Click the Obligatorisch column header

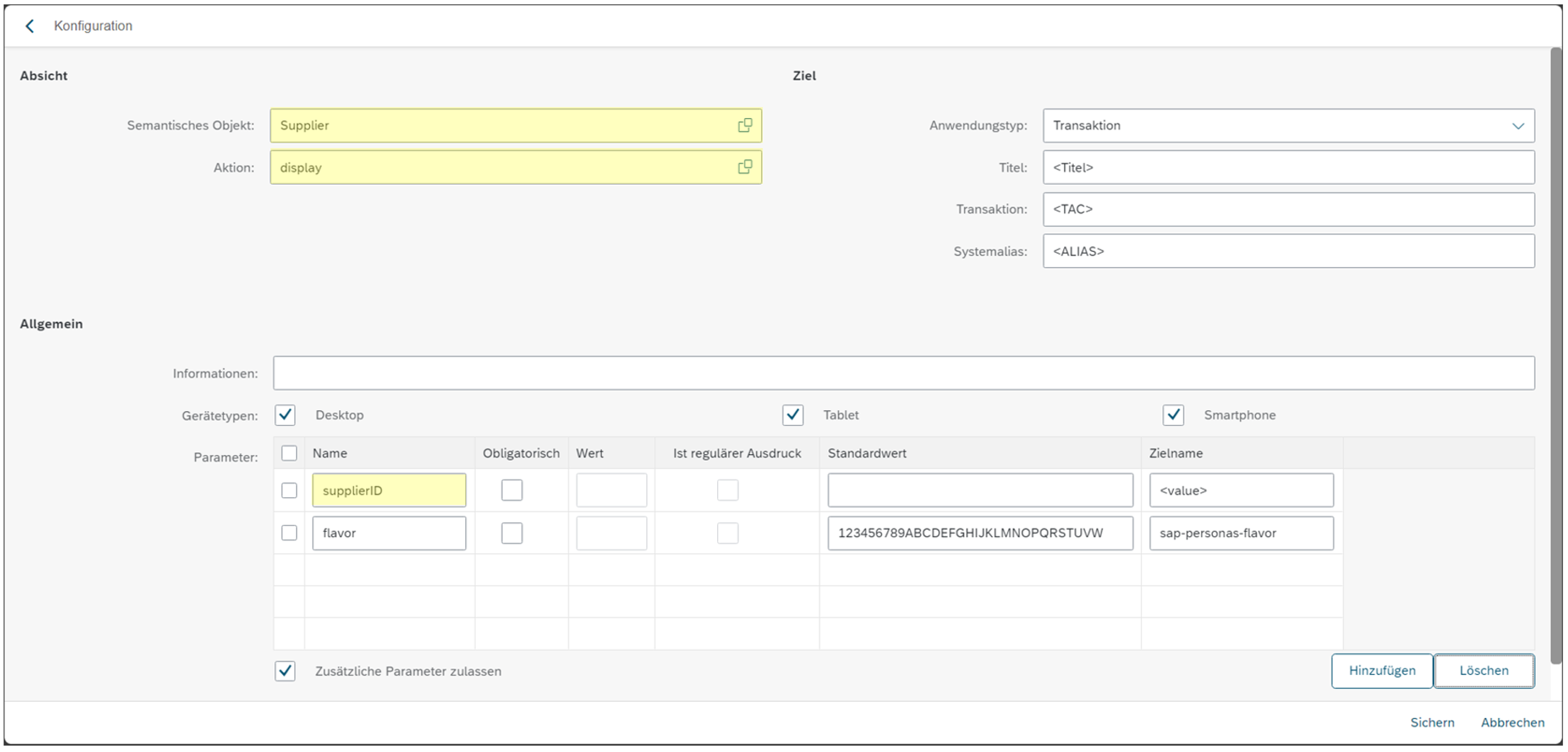521,453
